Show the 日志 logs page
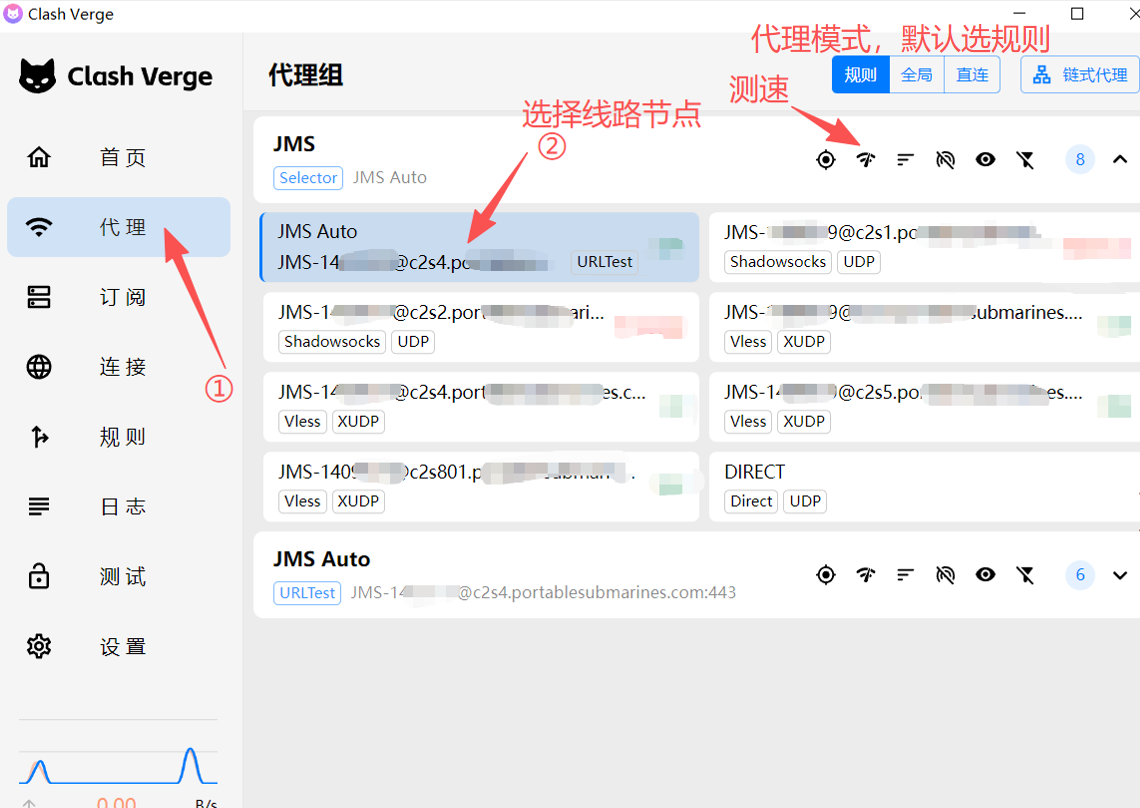1140x808 pixels. (119, 506)
